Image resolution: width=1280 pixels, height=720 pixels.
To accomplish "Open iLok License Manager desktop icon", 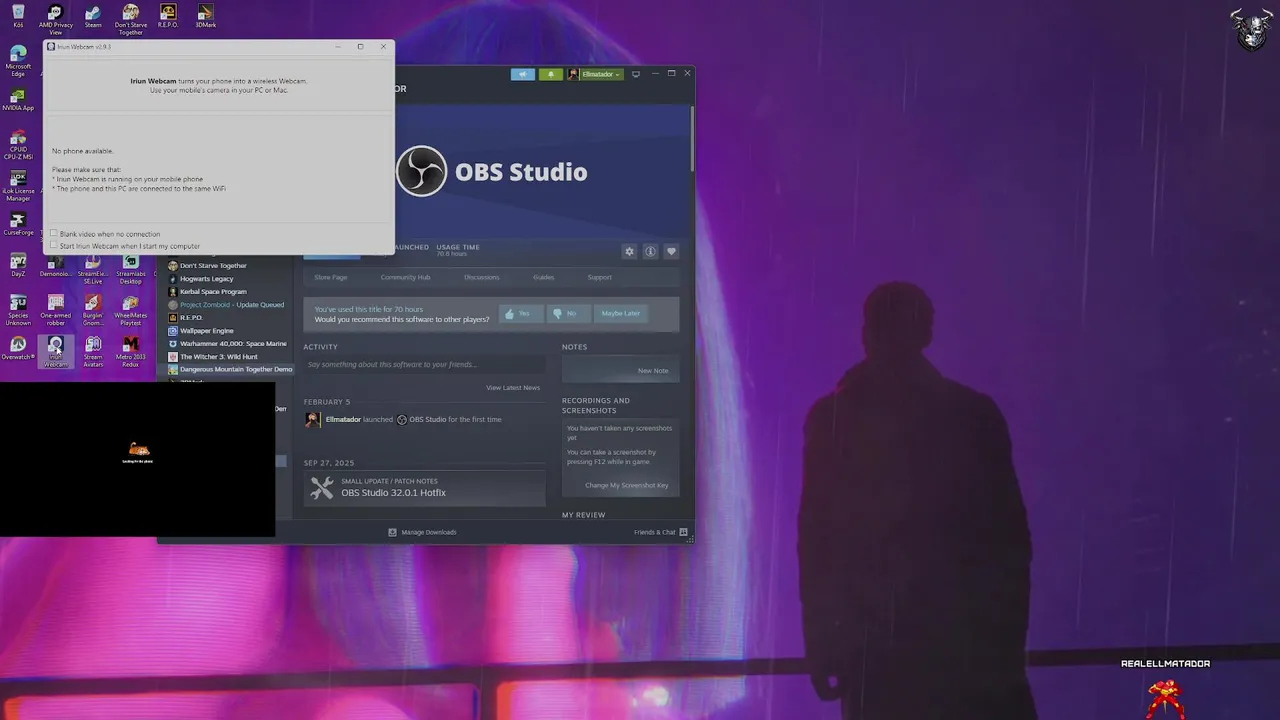I will [18, 186].
